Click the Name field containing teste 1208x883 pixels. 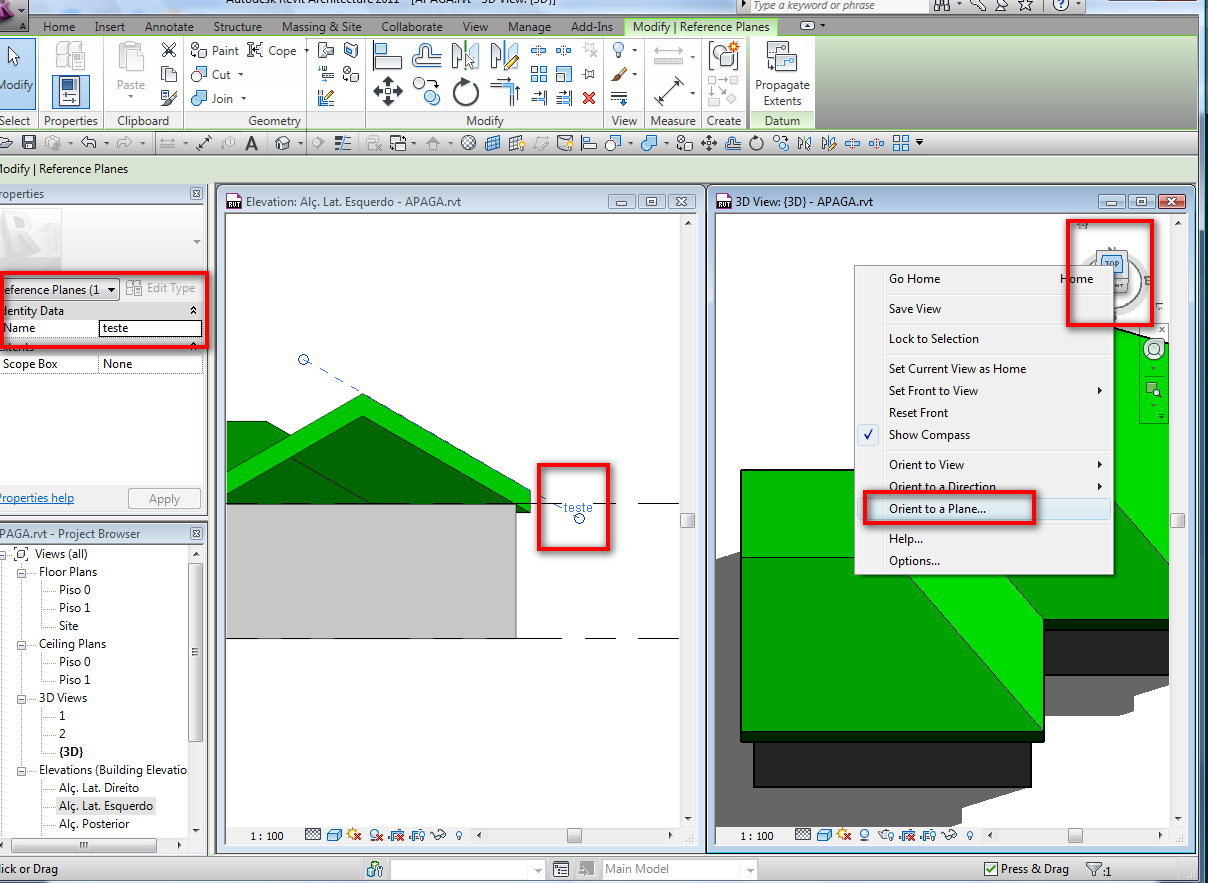pos(151,328)
